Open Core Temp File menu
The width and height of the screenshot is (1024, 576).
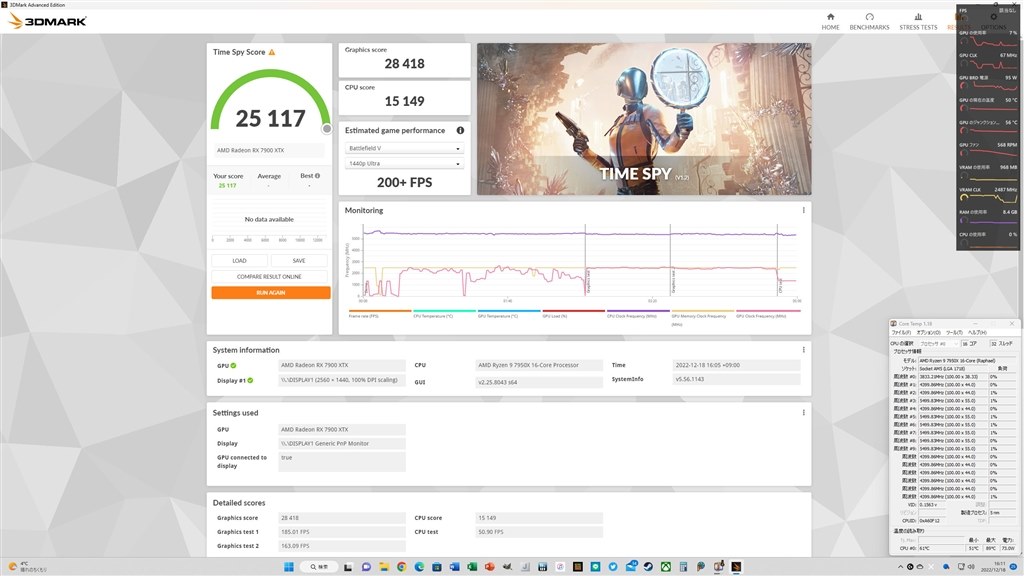click(901, 332)
